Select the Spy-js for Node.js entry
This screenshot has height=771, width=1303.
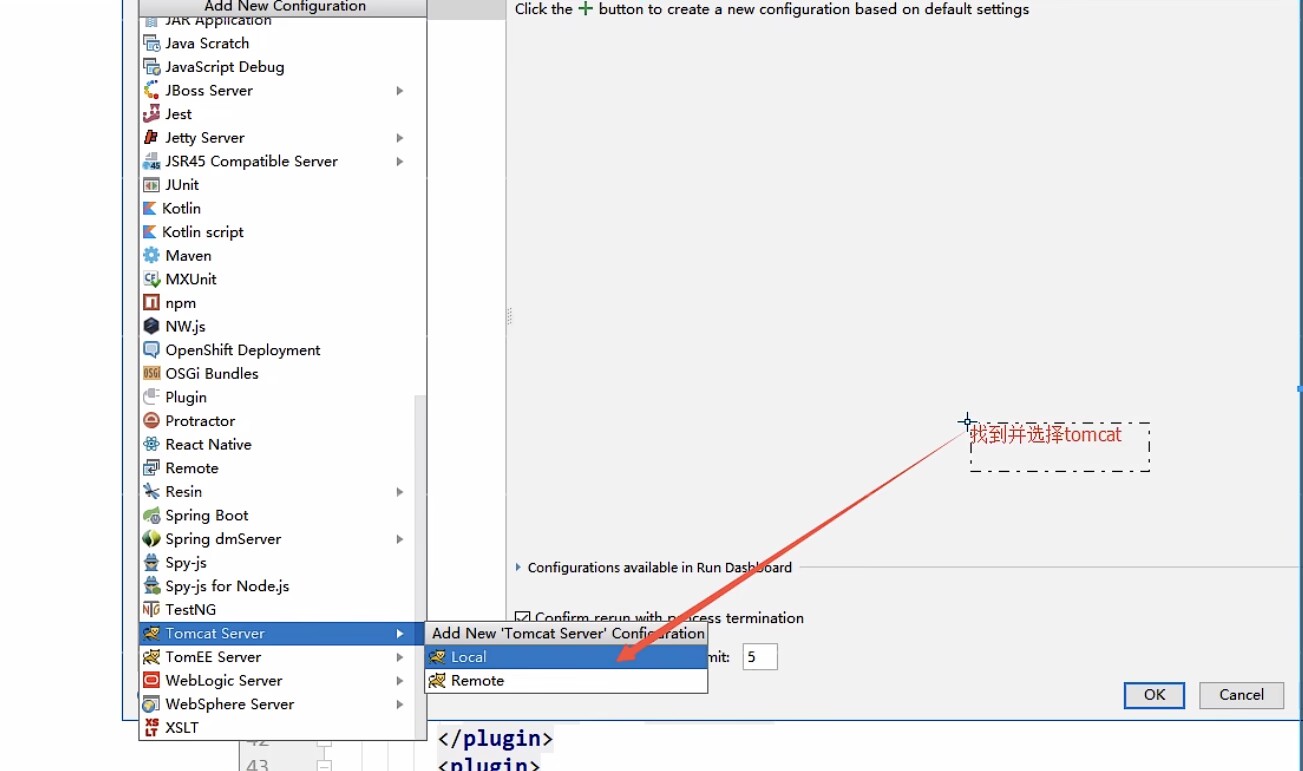coord(276,586)
